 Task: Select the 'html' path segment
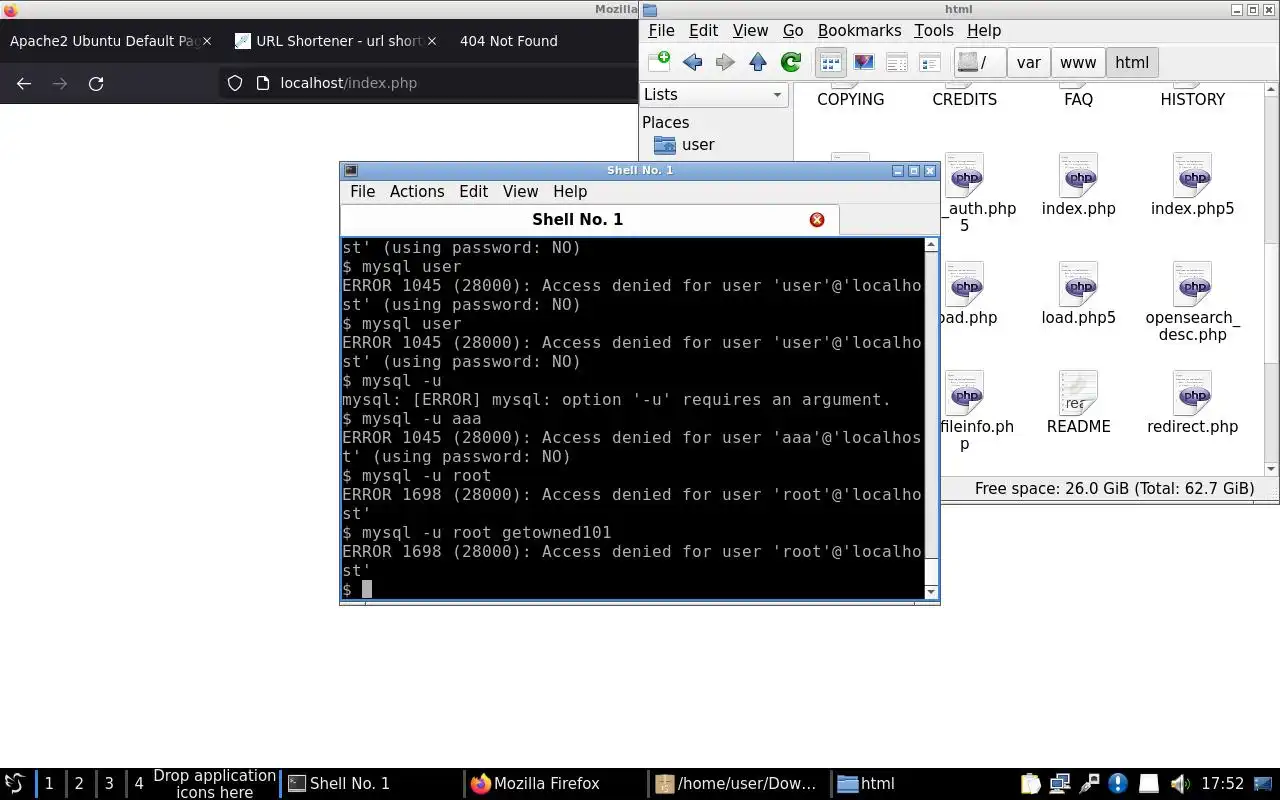pyautogui.click(x=1131, y=62)
